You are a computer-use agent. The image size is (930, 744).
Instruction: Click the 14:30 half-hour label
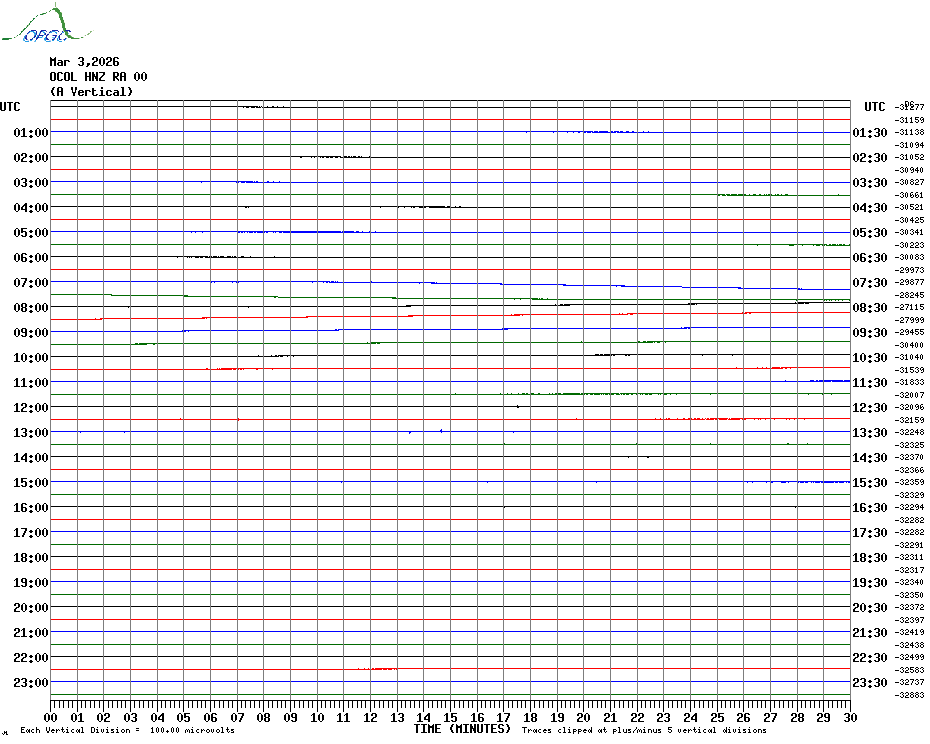click(x=870, y=457)
